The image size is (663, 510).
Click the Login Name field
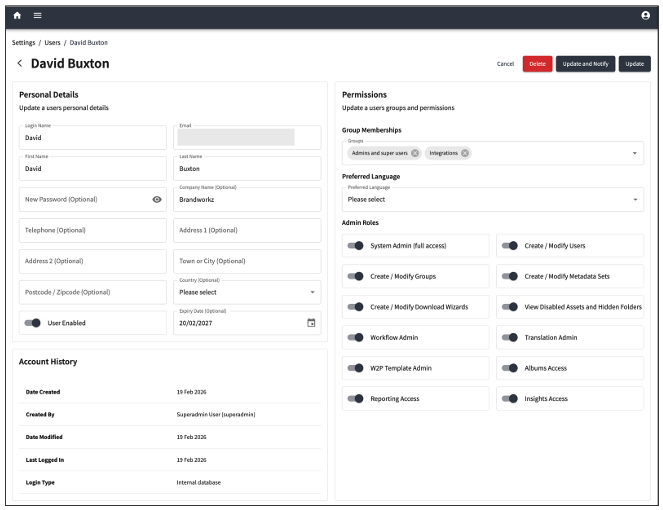(93, 137)
